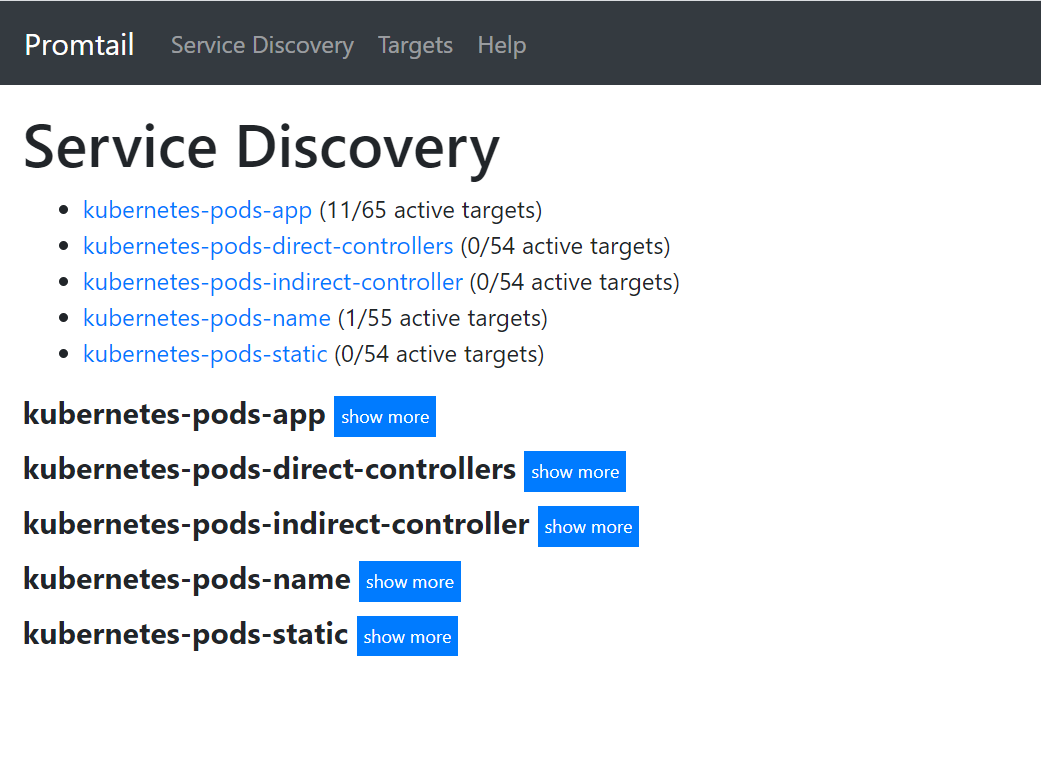This screenshot has height=781, width=1041.
Task: Select "(0/54 active targets)" beside kubernetes-pods-static
Action: click(440, 354)
